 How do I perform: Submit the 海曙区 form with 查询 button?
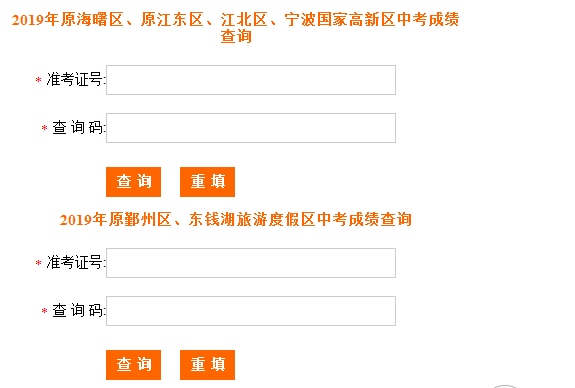click(133, 182)
